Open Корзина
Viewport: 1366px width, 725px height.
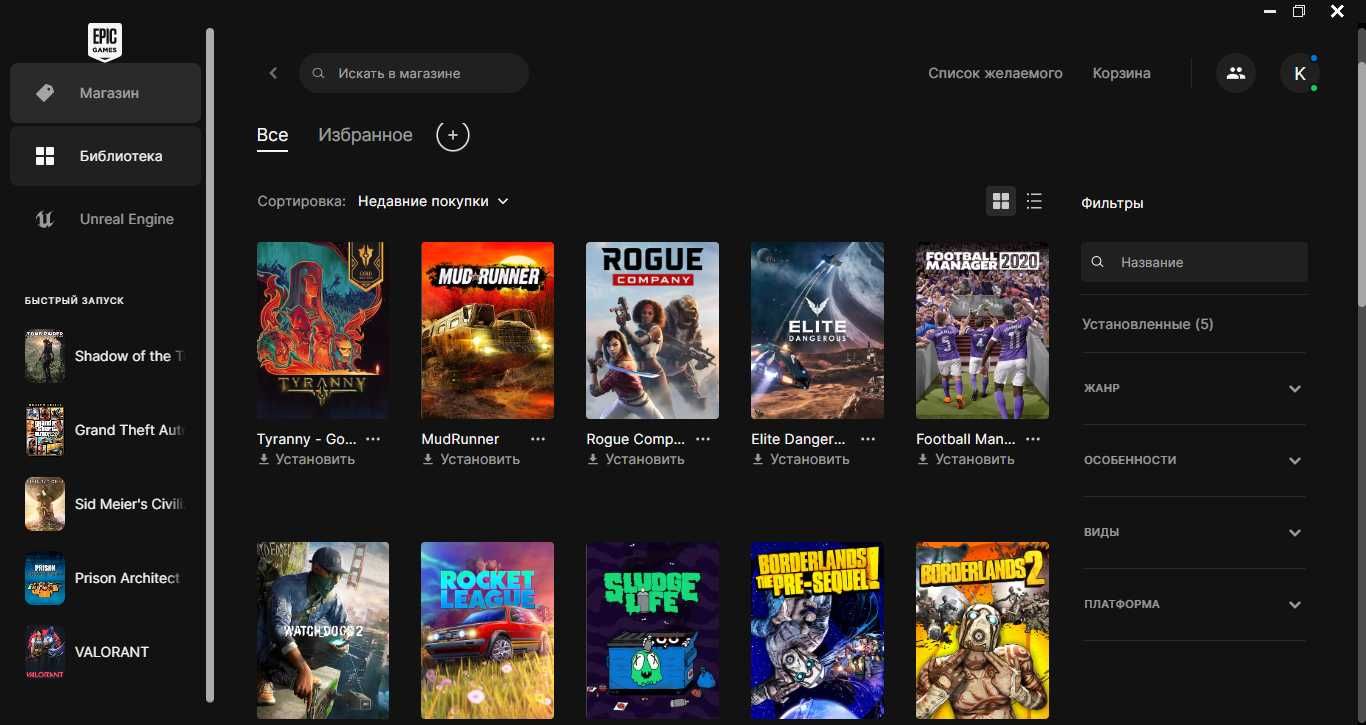click(1121, 73)
